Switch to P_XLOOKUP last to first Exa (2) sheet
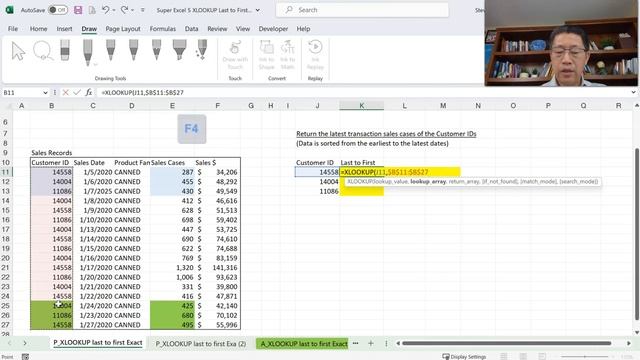 tap(201, 344)
